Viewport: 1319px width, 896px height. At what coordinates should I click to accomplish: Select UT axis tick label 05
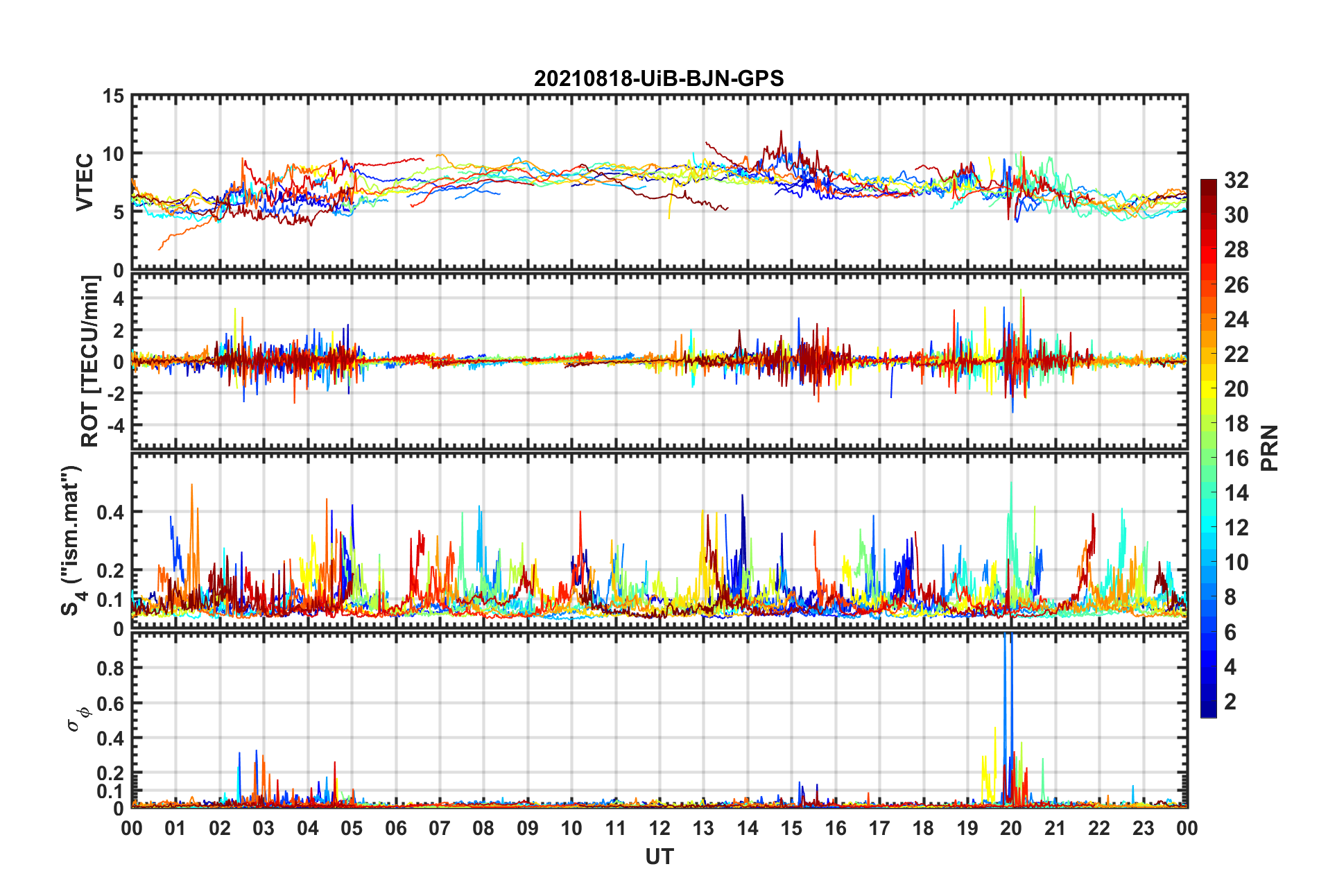point(352,828)
